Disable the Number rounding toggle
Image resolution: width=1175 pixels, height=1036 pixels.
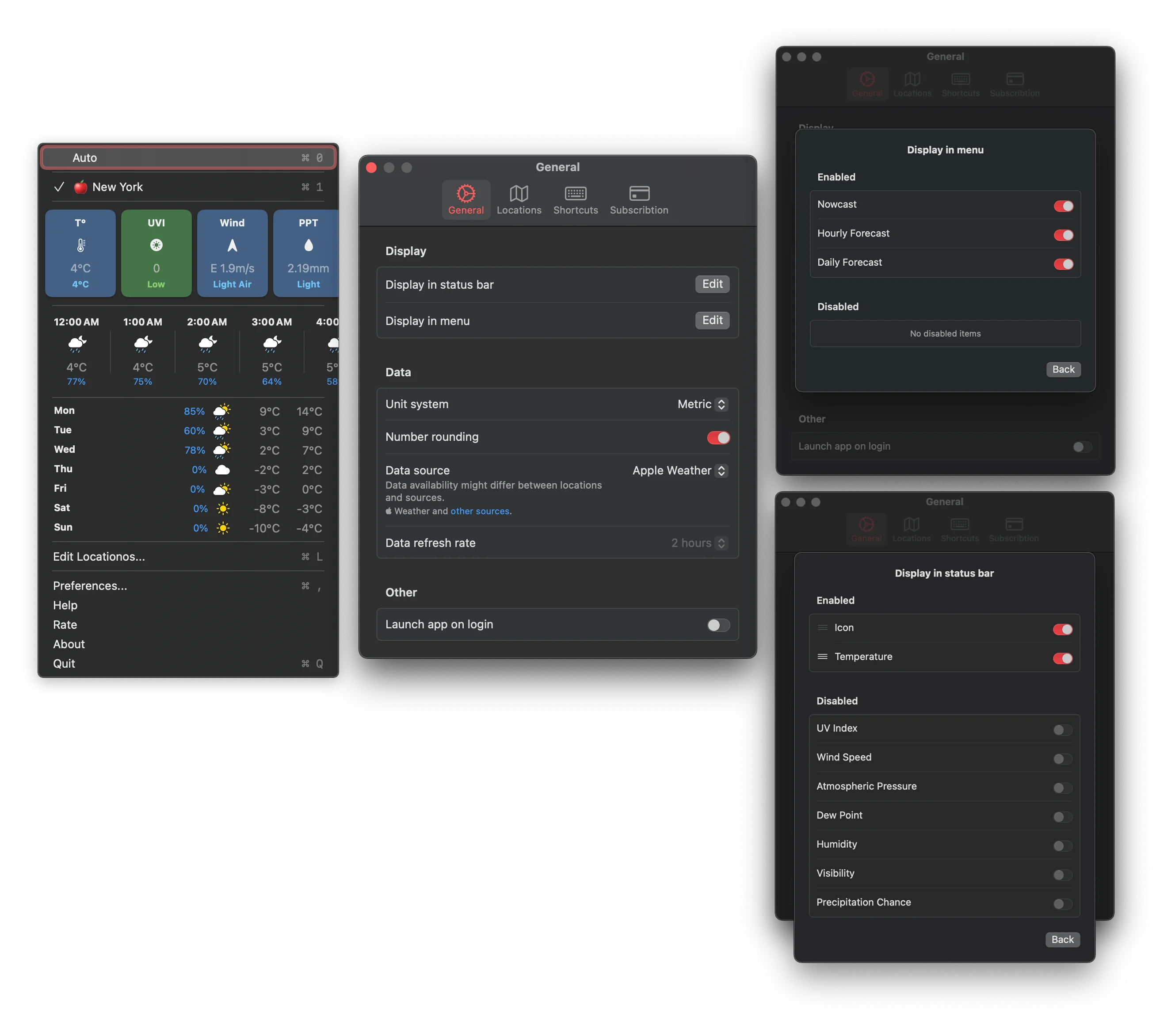[x=717, y=437]
